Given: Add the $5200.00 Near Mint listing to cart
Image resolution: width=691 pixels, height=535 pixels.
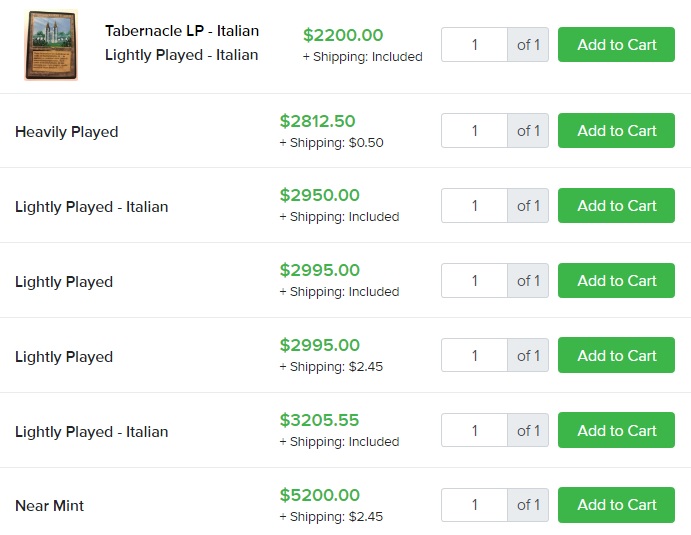Looking at the screenshot, I should 616,505.
